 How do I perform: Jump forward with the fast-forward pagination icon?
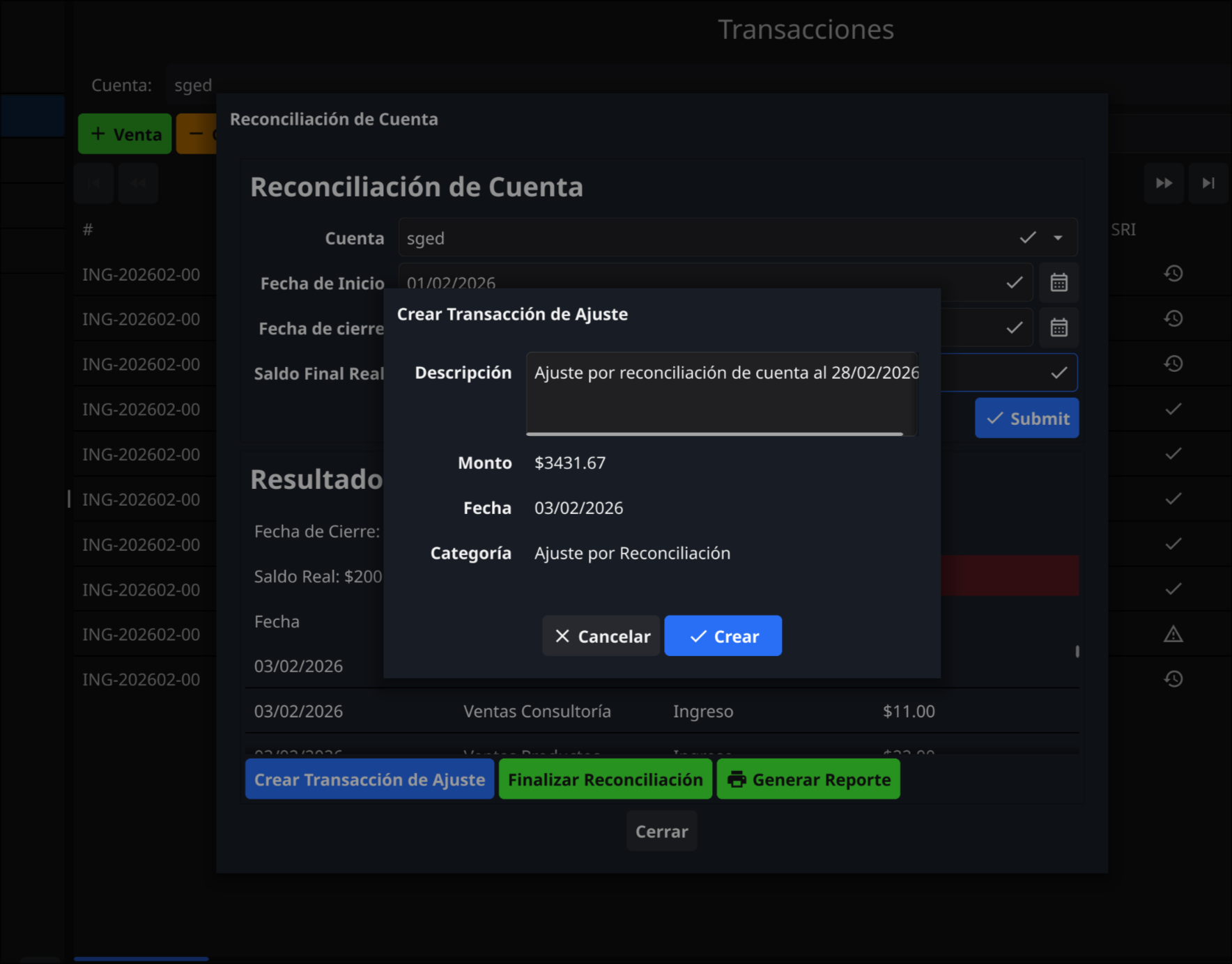[1164, 183]
